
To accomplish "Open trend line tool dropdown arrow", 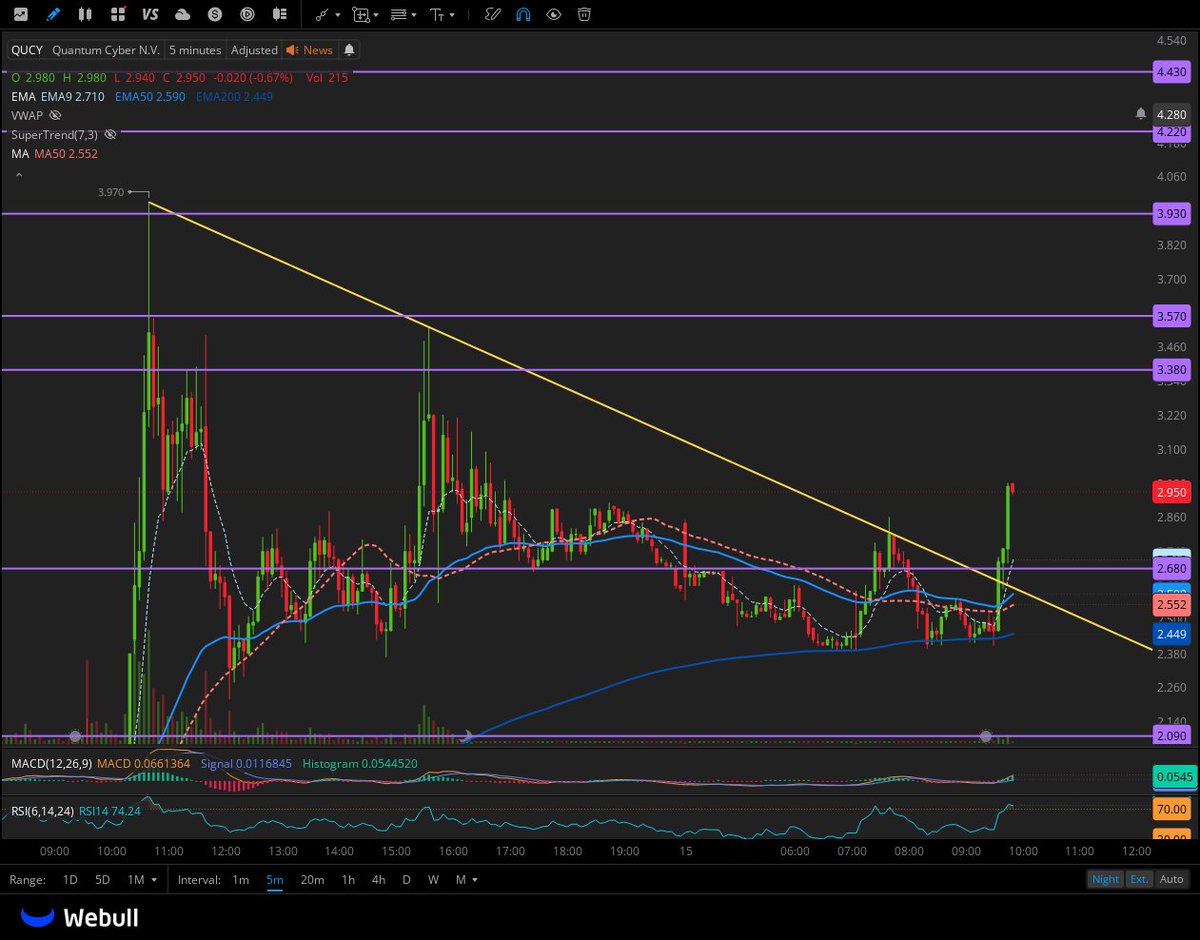I will pos(338,15).
